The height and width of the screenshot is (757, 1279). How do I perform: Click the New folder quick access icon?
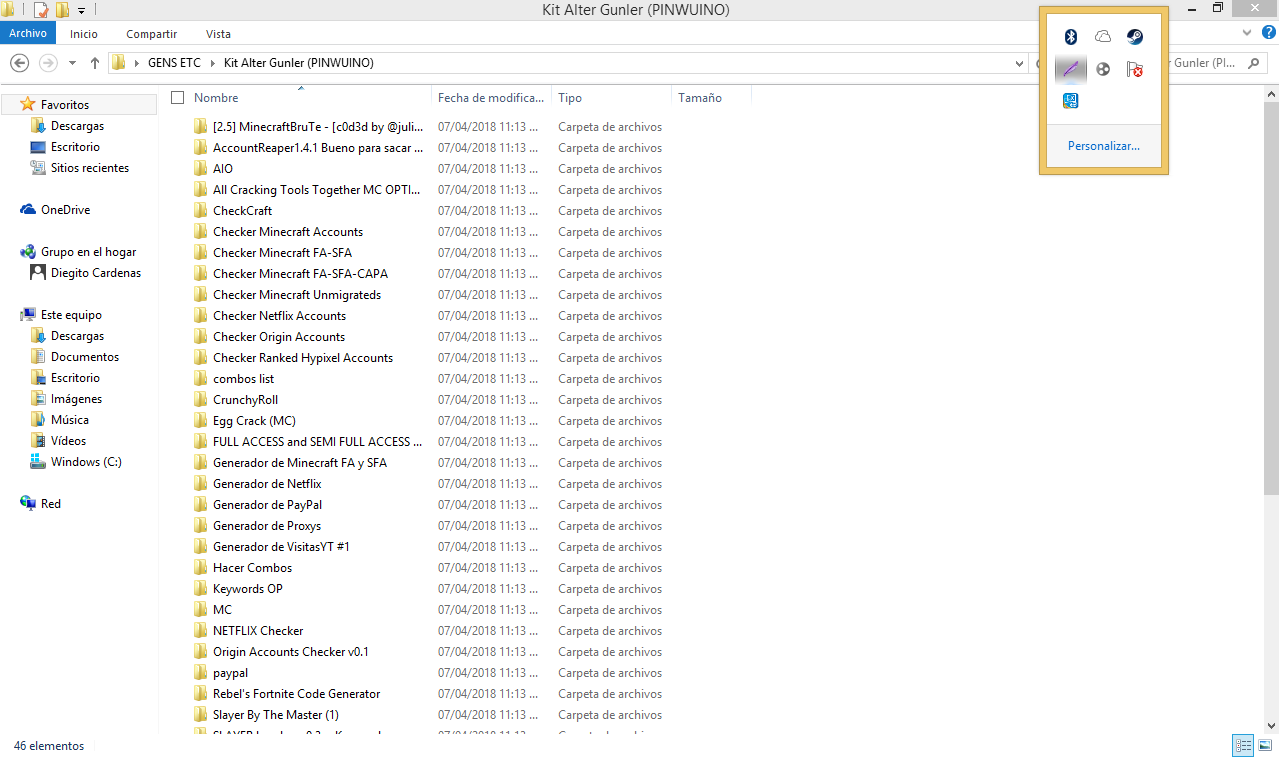pyautogui.click(x=62, y=10)
